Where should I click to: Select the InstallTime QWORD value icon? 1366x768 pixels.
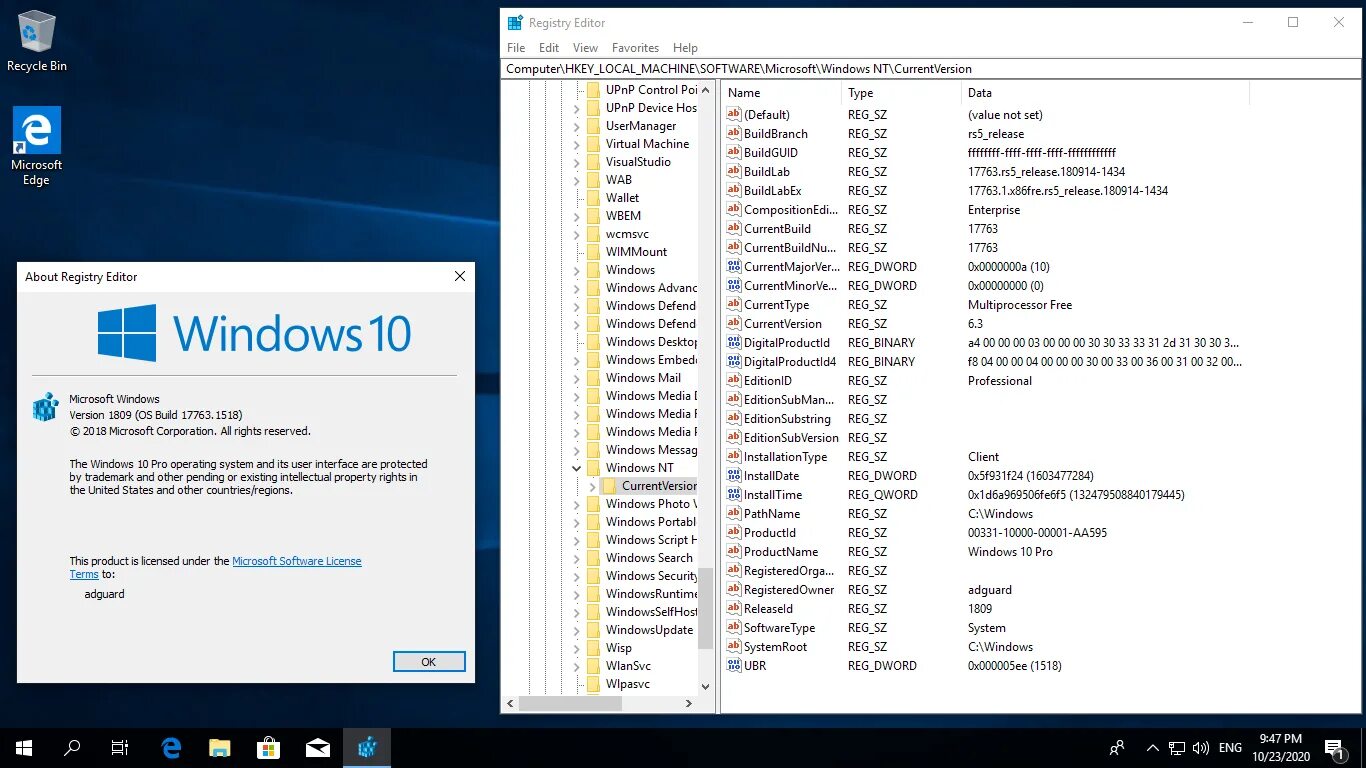[733, 495]
